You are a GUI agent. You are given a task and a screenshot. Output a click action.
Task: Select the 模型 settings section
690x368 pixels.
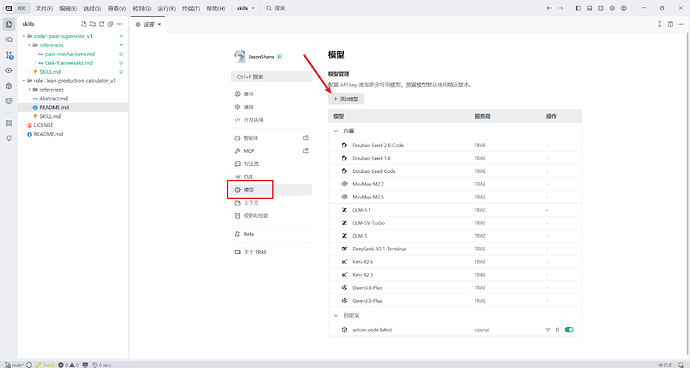pos(271,190)
